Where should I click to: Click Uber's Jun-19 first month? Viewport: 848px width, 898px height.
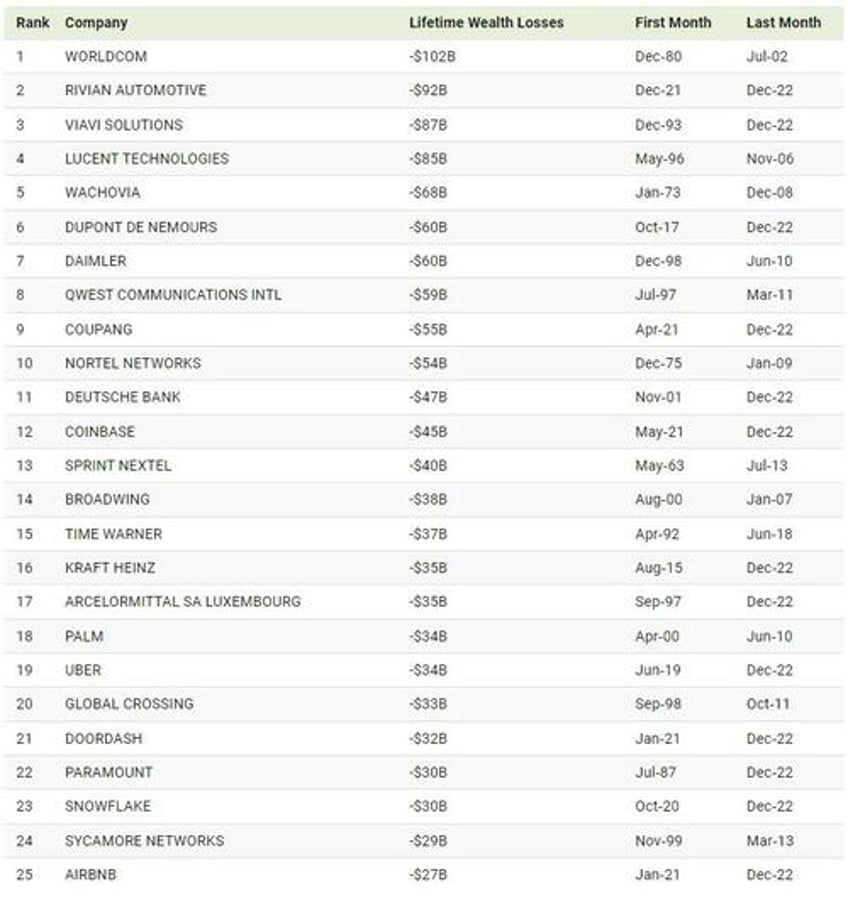coord(658,669)
